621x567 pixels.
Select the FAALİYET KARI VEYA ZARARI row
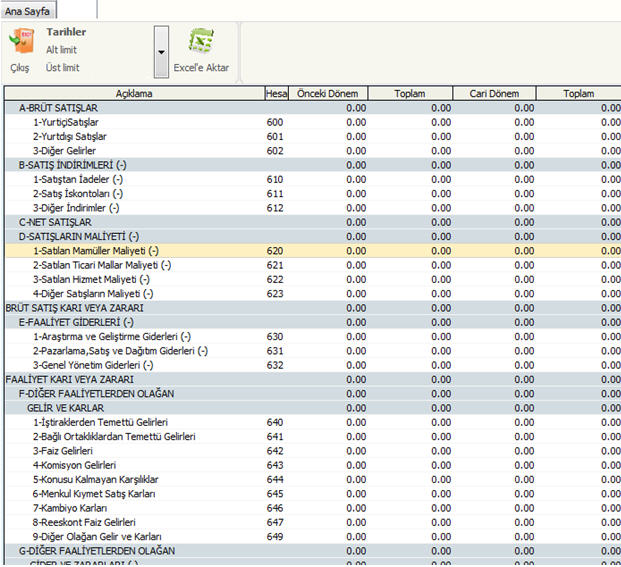(x=69, y=380)
